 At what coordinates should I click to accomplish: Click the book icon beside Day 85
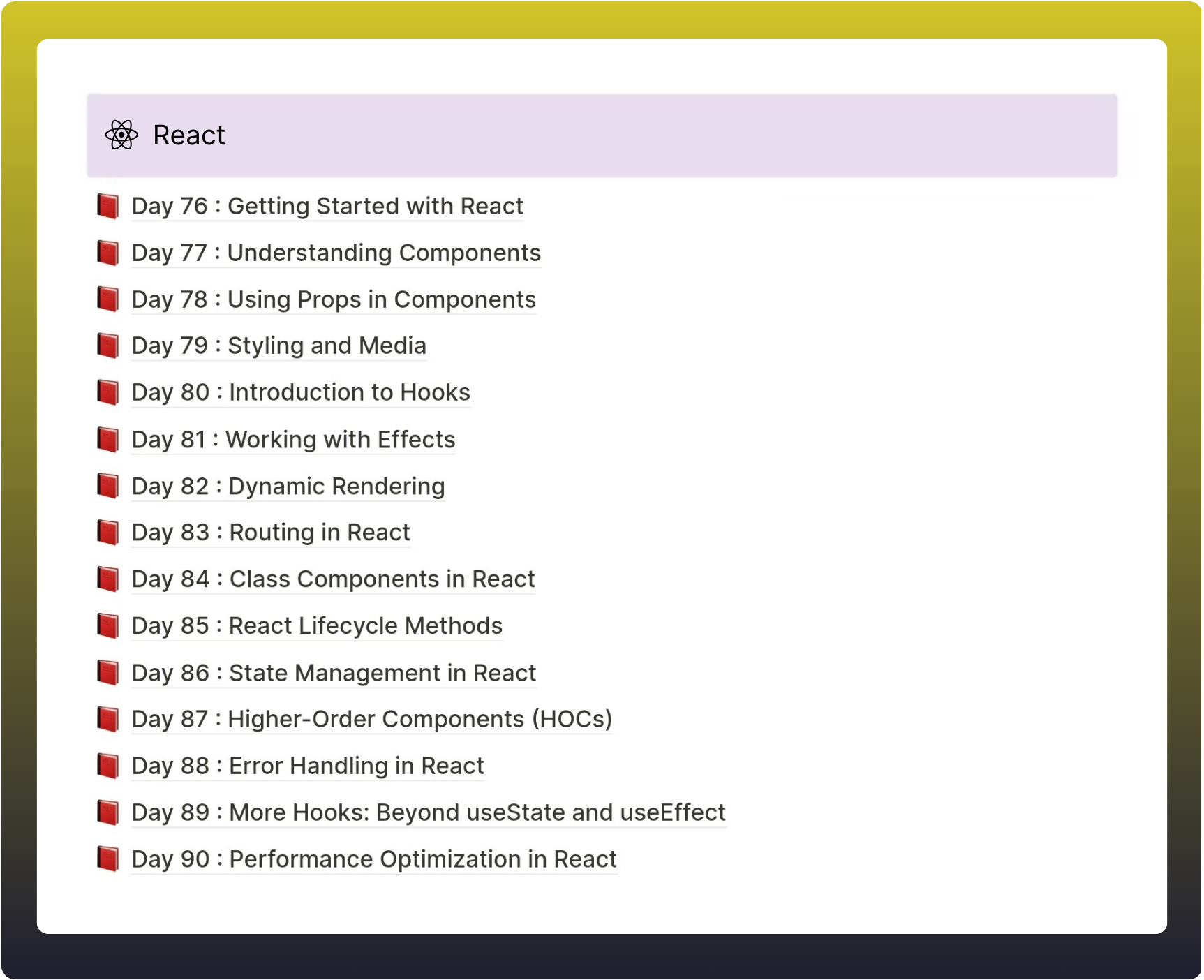click(108, 626)
